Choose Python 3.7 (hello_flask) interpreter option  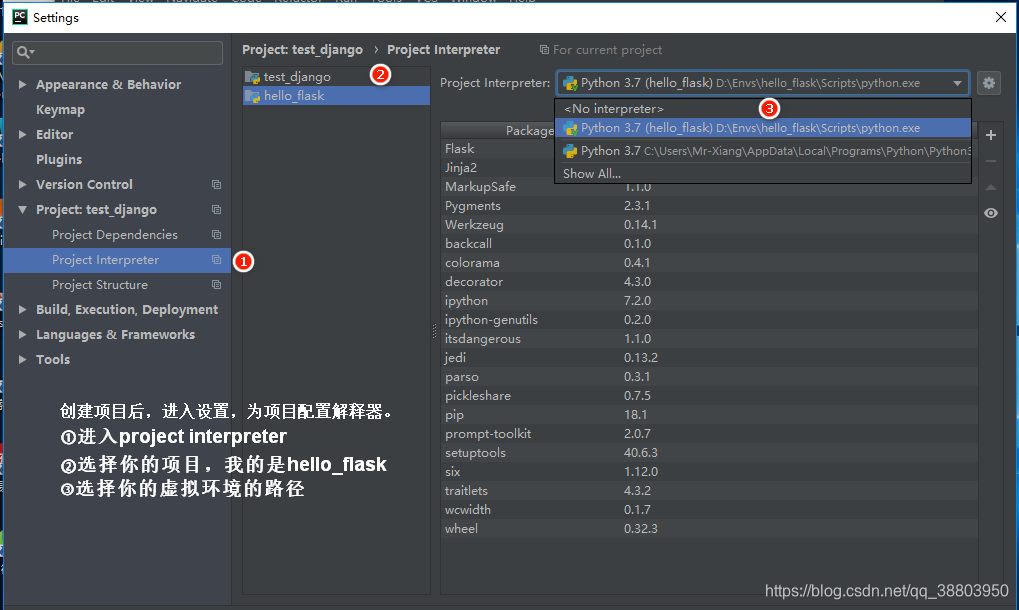point(763,129)
